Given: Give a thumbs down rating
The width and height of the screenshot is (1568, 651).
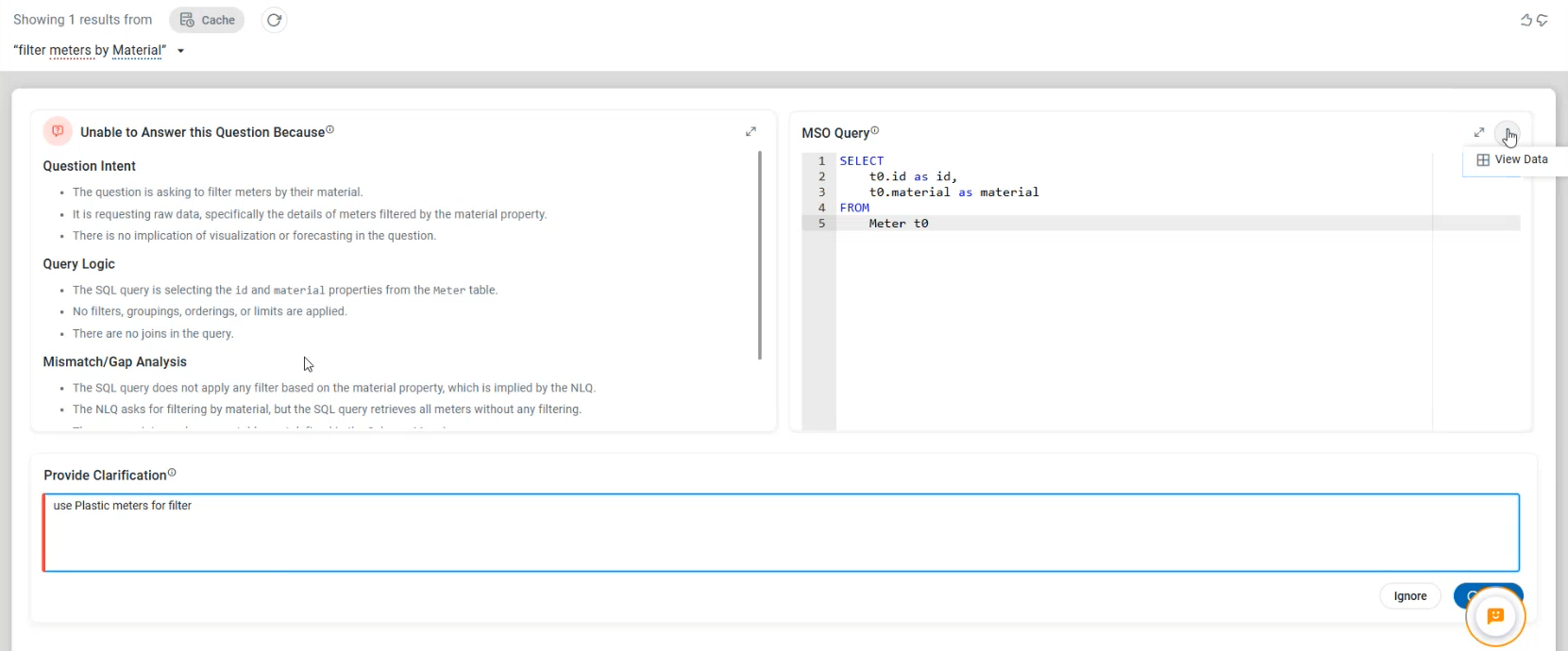Looking at the screenshot, I should coord(1543,20).
